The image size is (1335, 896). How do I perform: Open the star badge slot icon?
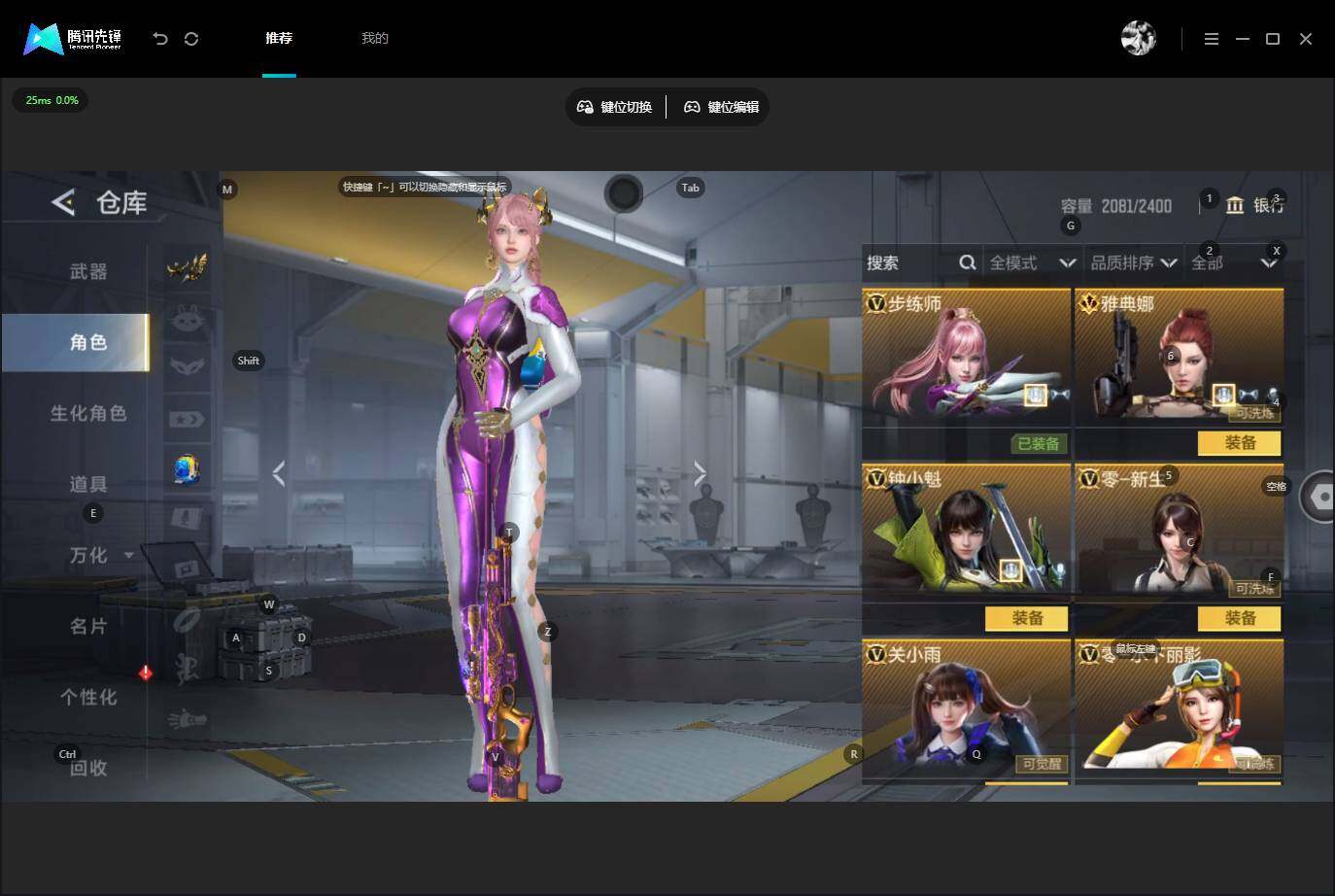coord(187,419)
